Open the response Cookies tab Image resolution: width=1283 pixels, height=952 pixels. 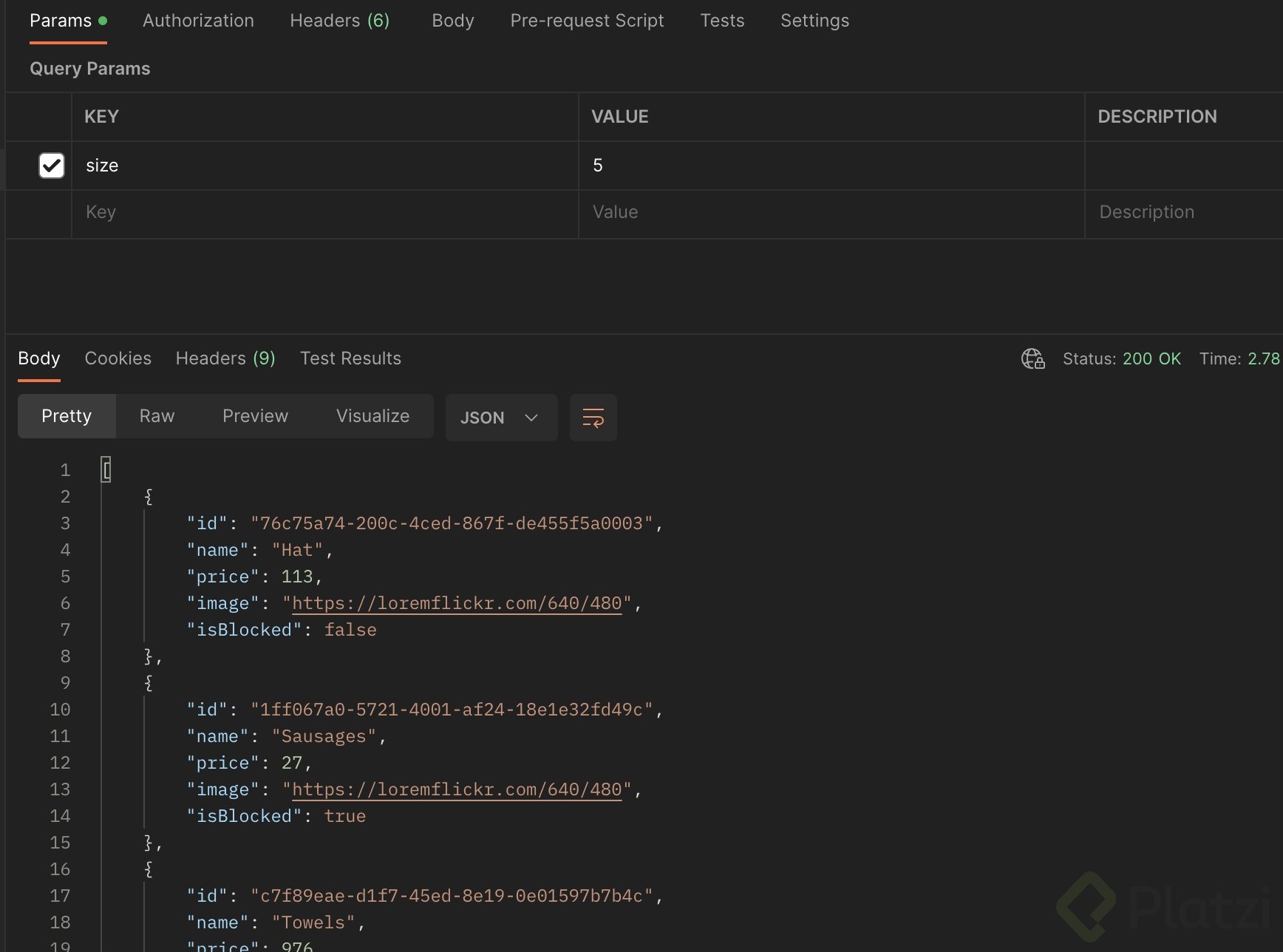click(118, 358)
